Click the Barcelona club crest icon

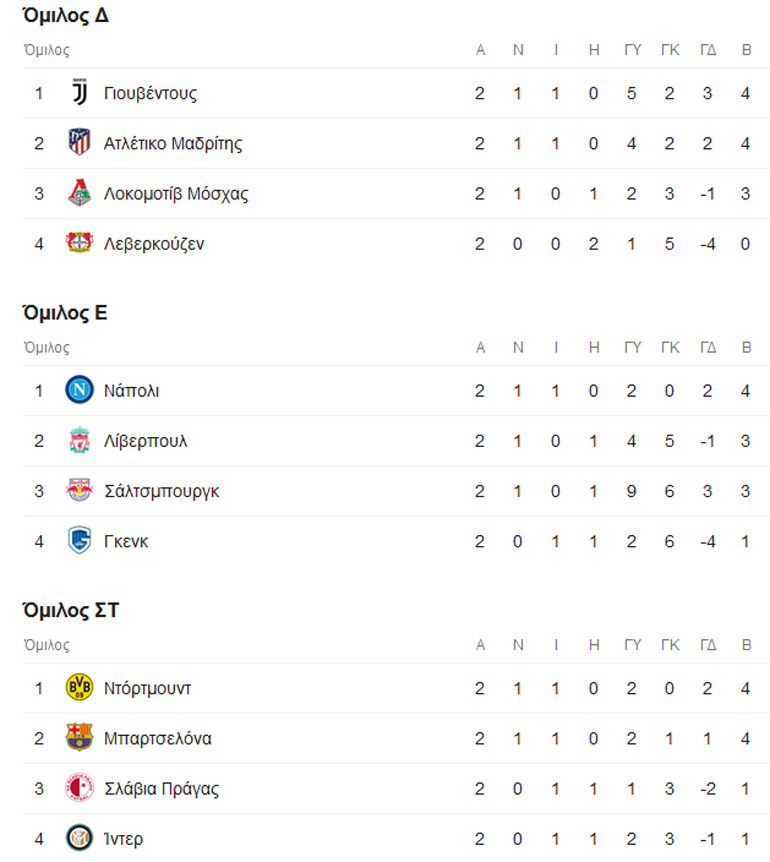(79, 738)
